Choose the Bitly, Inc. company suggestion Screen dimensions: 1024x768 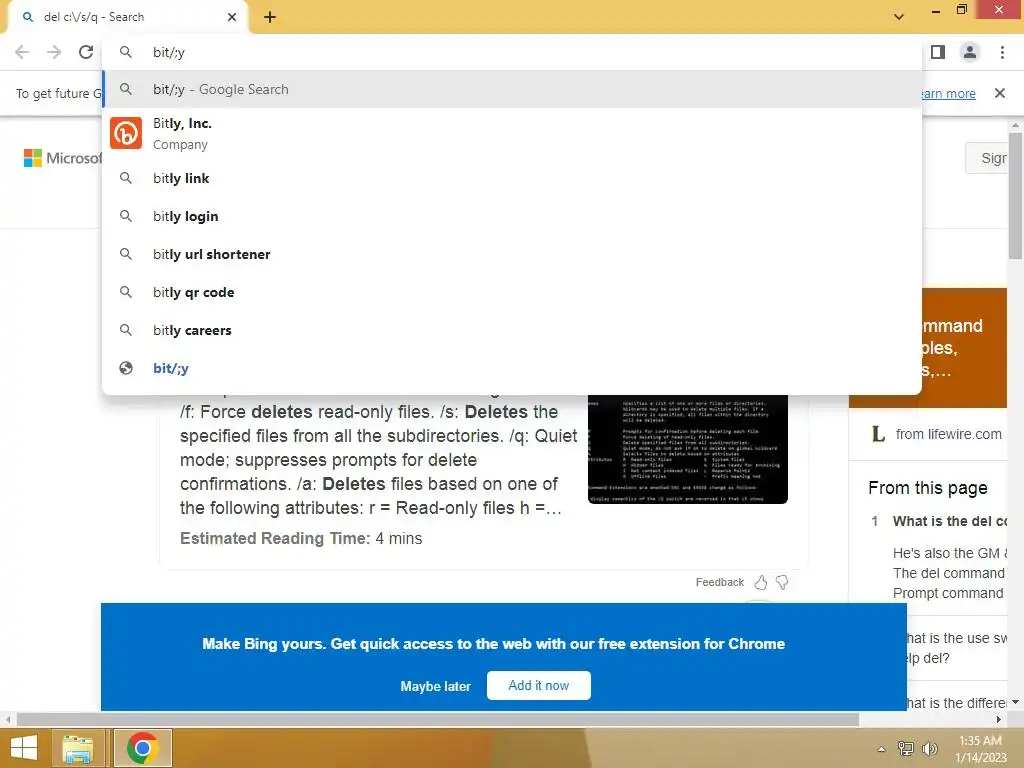tap(512, 134)
